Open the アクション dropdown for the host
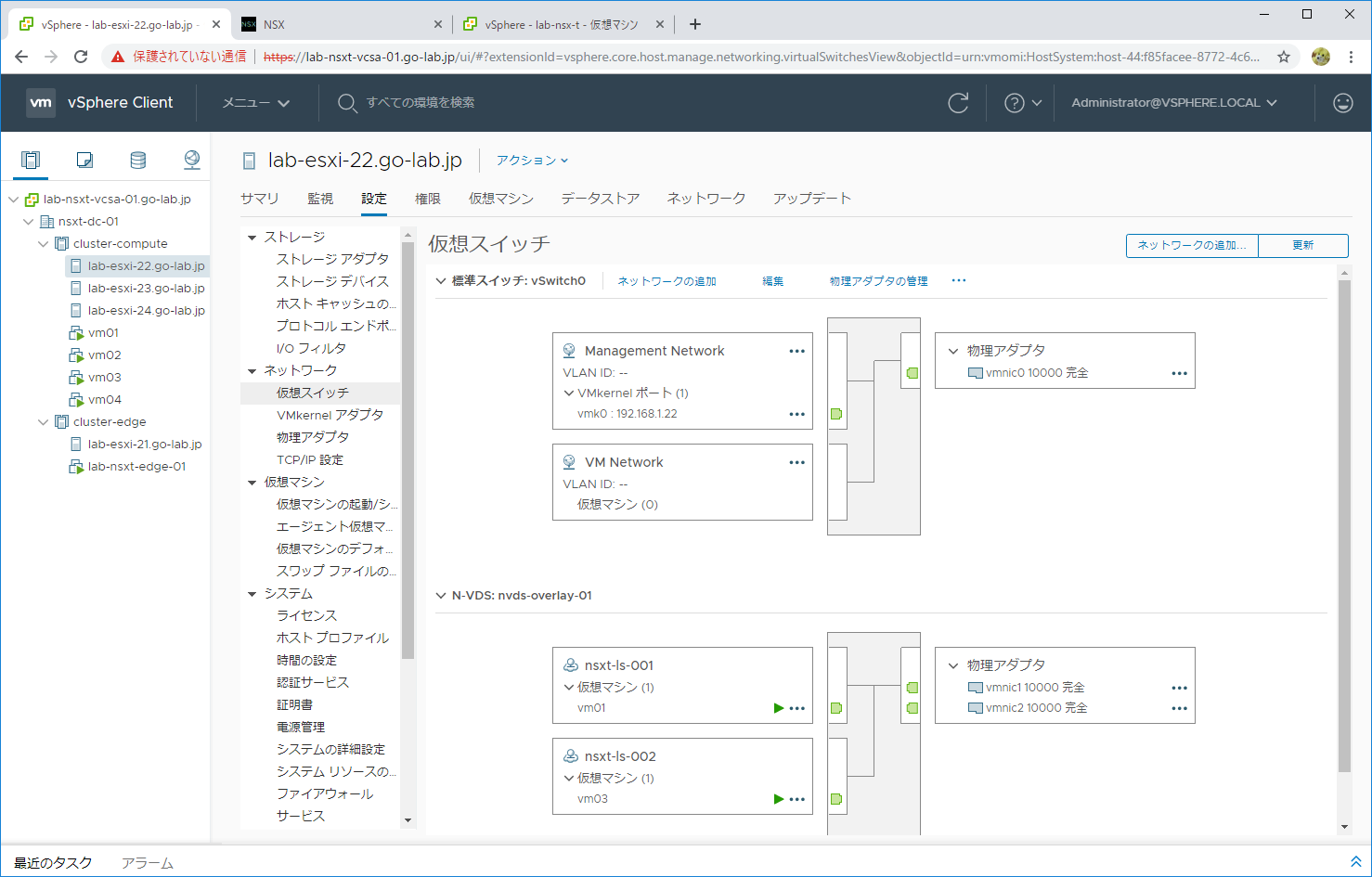Viewport: 1372px width, 877px height. tap(532, 161)
